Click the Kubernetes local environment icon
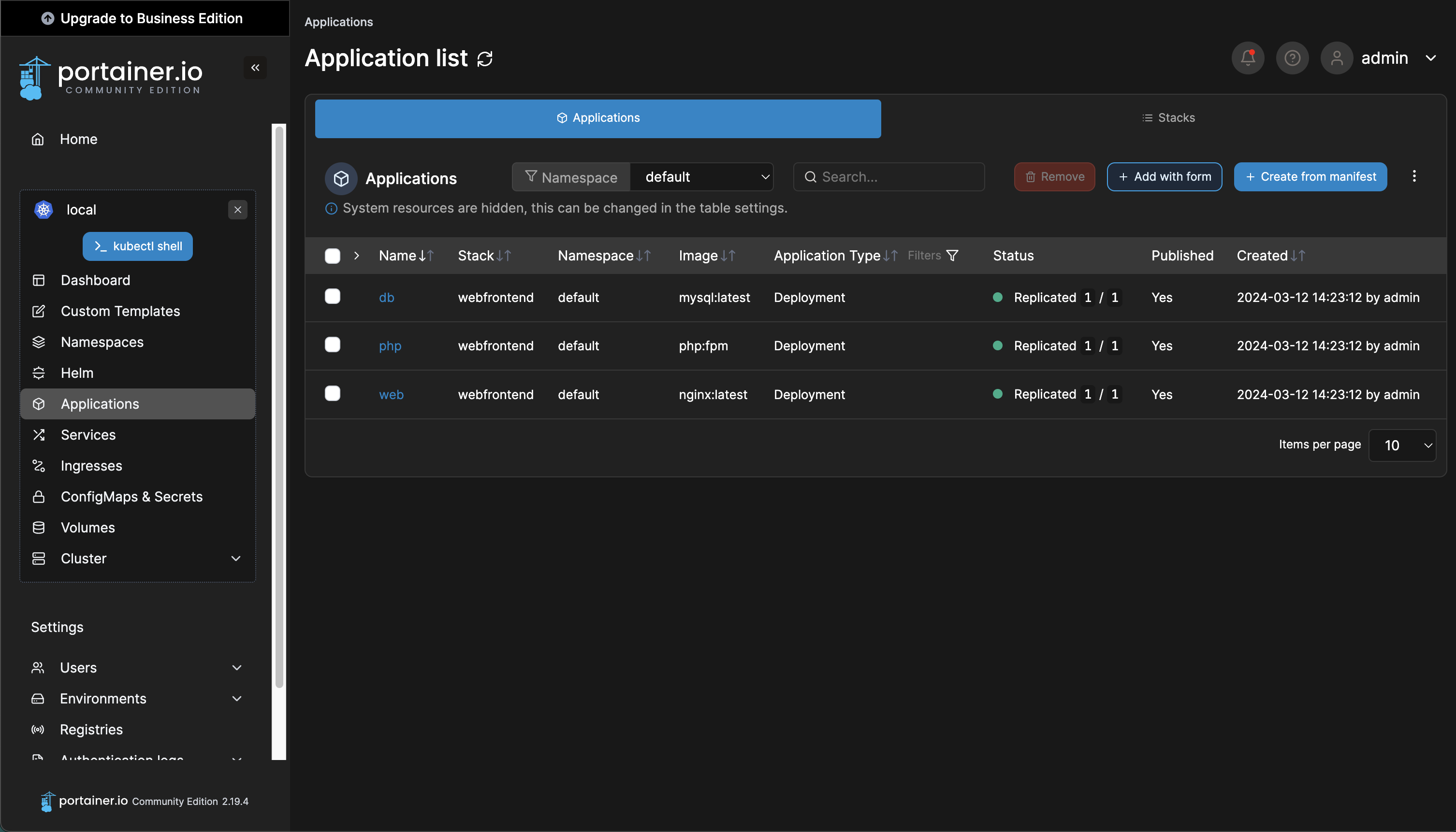 44,210
